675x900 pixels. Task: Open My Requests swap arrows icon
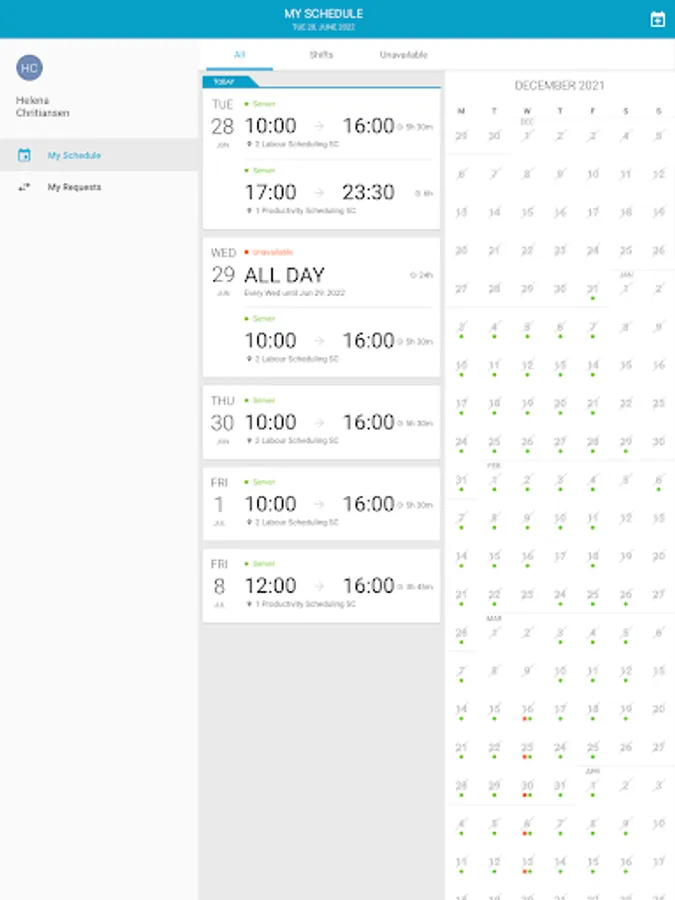(x=24, y=187)
